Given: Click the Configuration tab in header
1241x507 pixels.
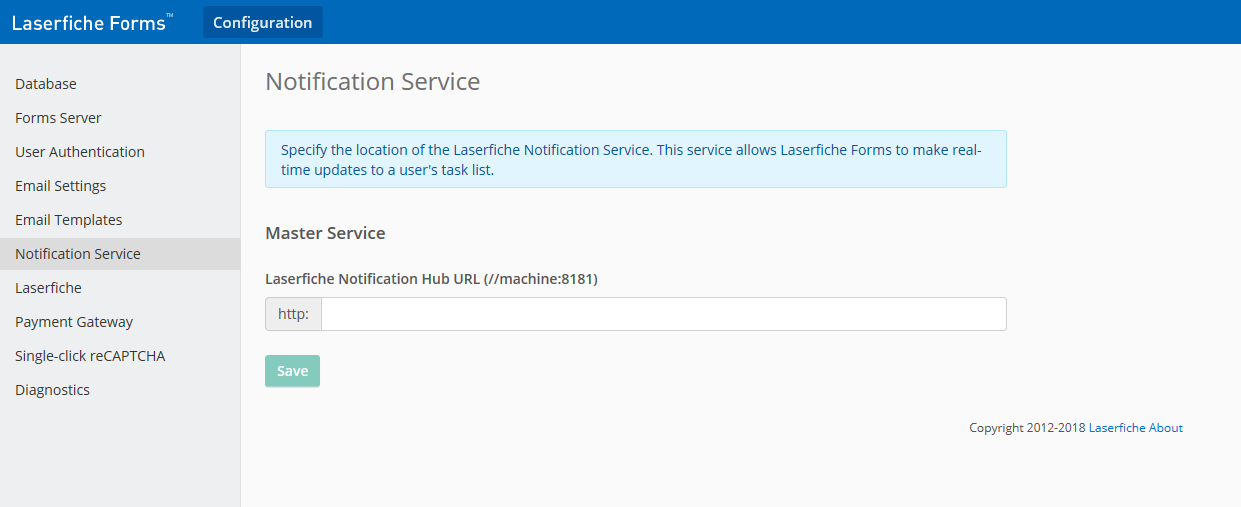Looking at the screenshot, I should point(262,22).
